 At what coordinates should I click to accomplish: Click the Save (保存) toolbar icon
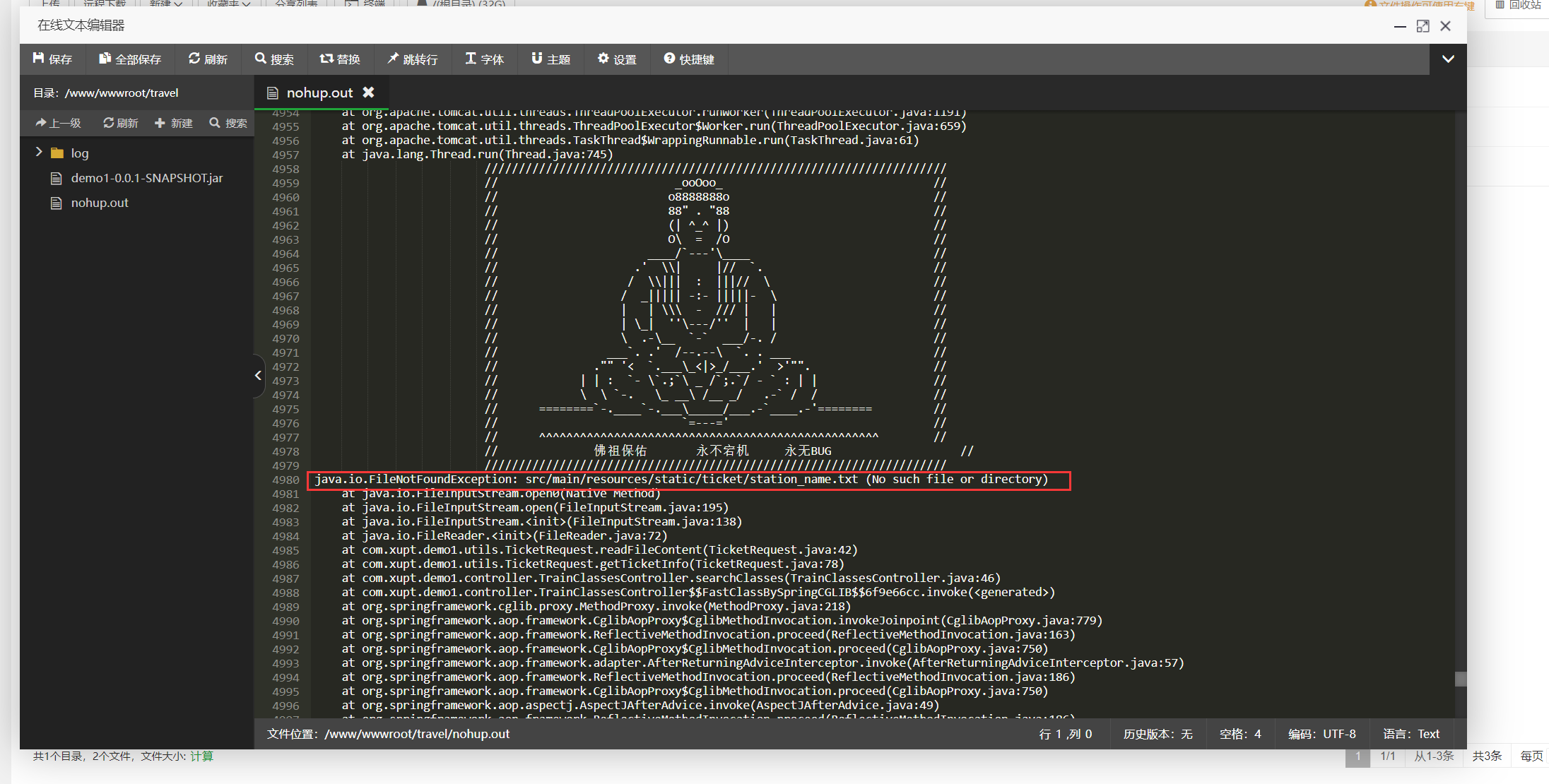tap(52, 59)
